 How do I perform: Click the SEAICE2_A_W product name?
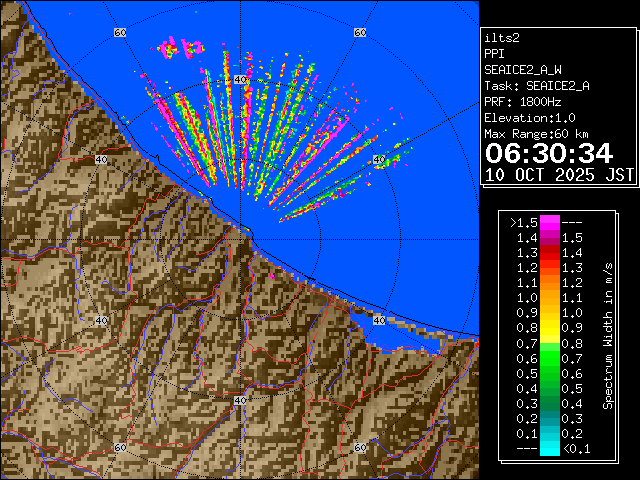click(x=522, y=70)
